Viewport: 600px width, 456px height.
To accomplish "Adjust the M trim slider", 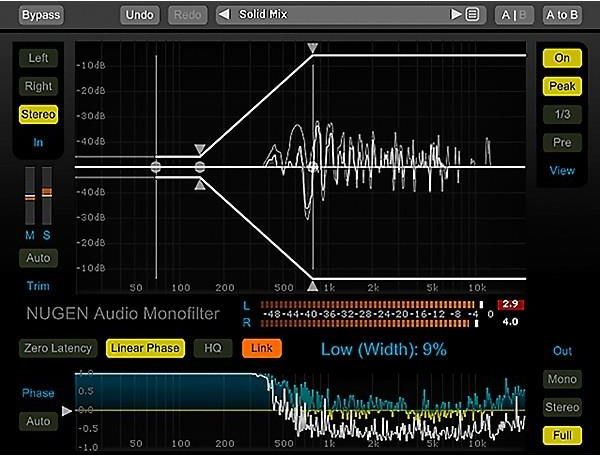I will point(29,197).
